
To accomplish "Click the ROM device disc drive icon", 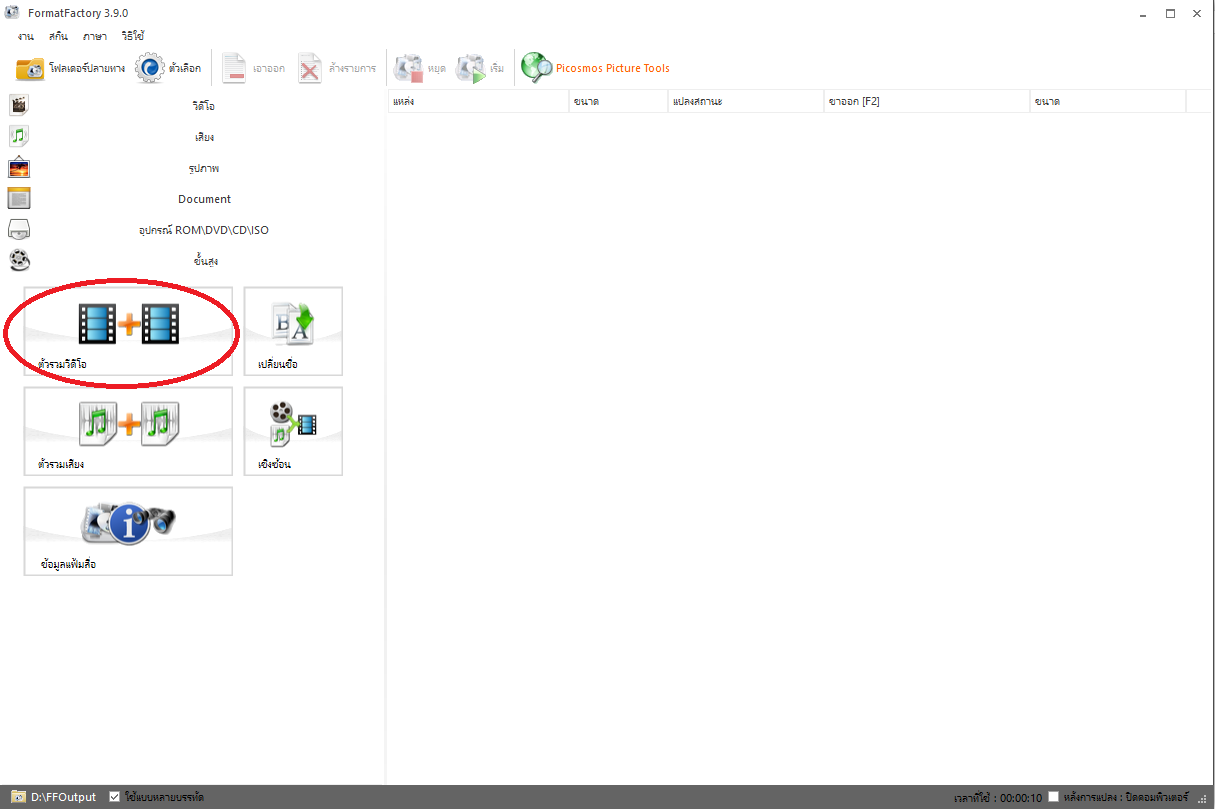I will pyautogui.click(x=19, y=229).
